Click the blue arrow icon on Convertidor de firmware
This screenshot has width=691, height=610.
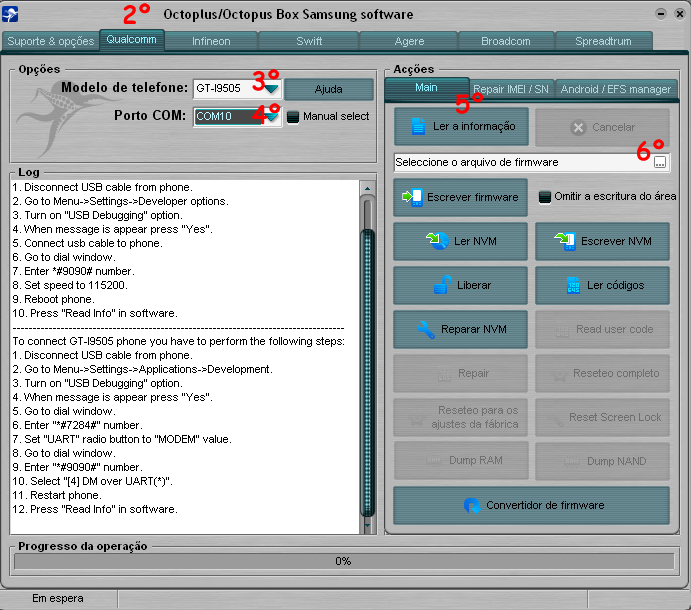472,505
